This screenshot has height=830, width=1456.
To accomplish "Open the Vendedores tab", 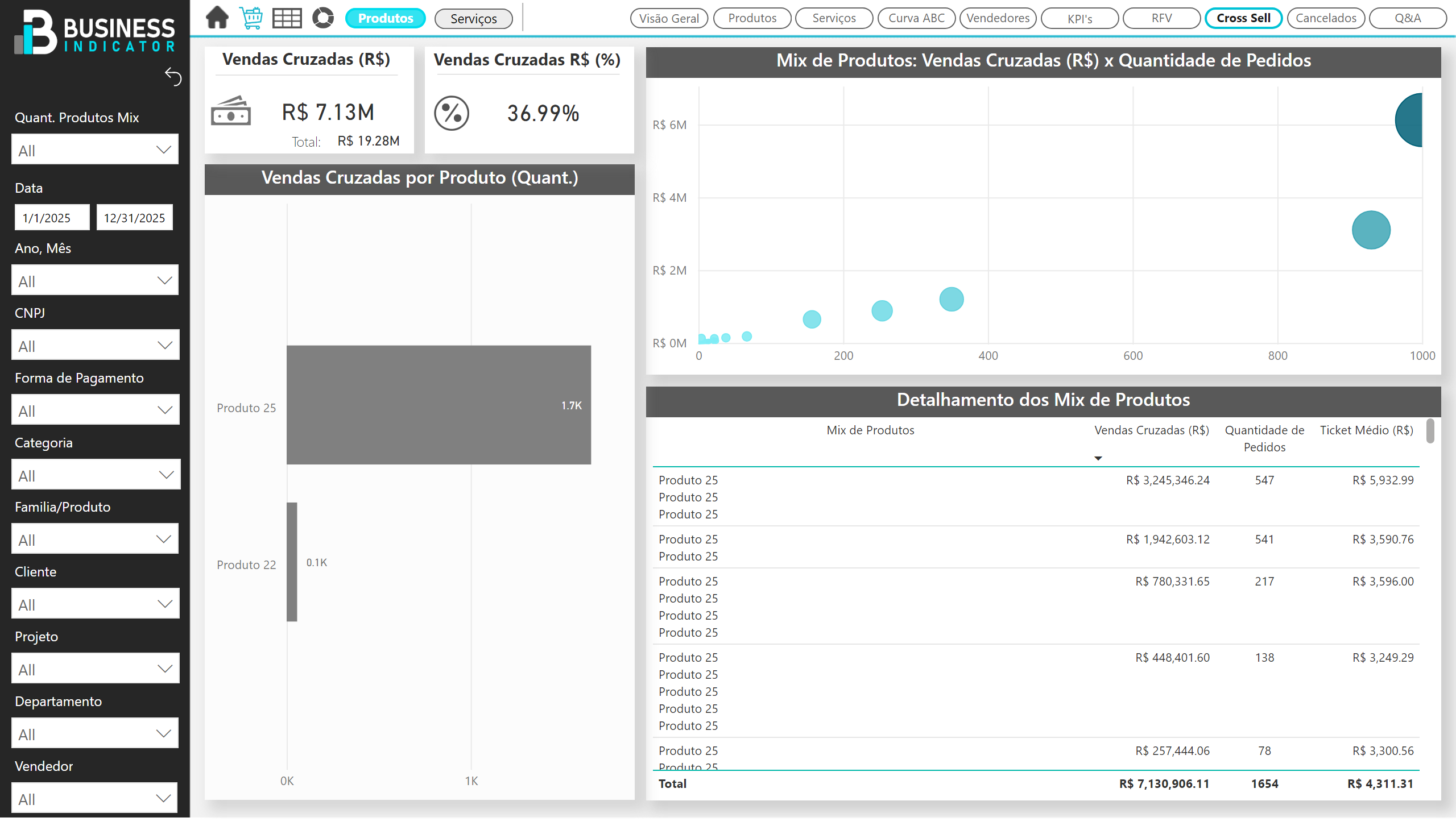I will coord(998,18).
